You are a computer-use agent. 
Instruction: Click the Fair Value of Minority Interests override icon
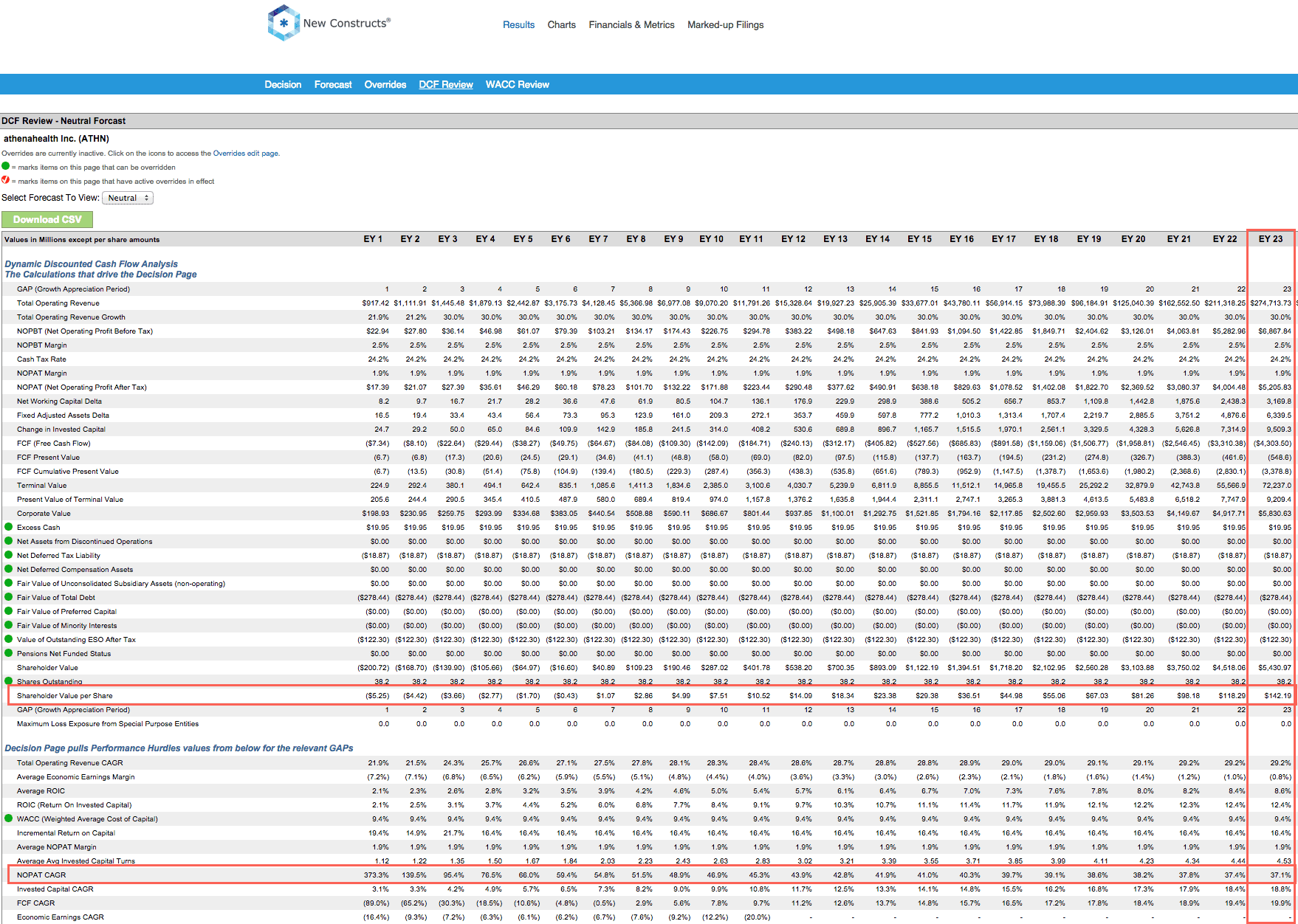[x=8, y=625]
